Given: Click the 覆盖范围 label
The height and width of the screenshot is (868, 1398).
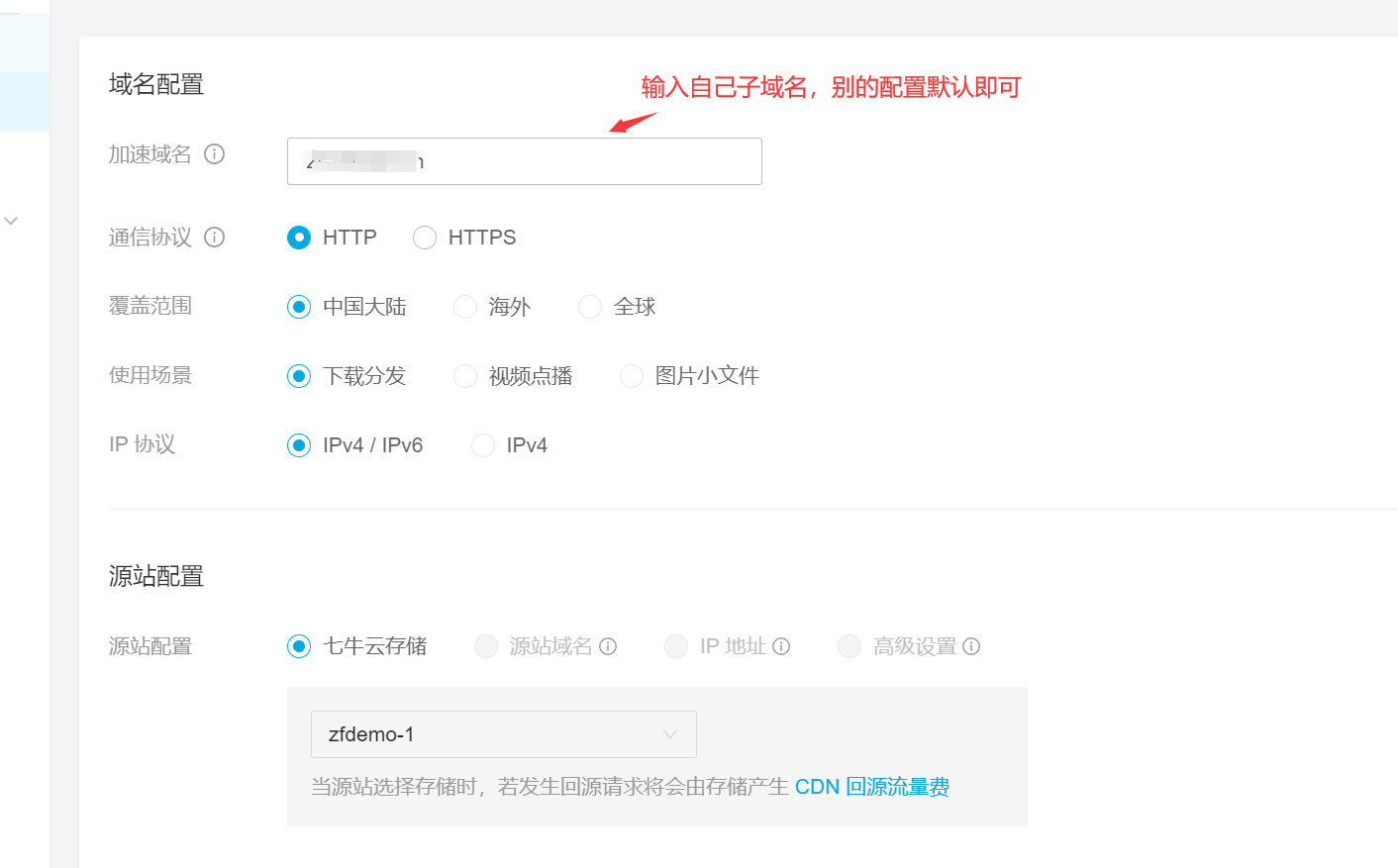Looking at the screenshot, I should tap(150, 306).
